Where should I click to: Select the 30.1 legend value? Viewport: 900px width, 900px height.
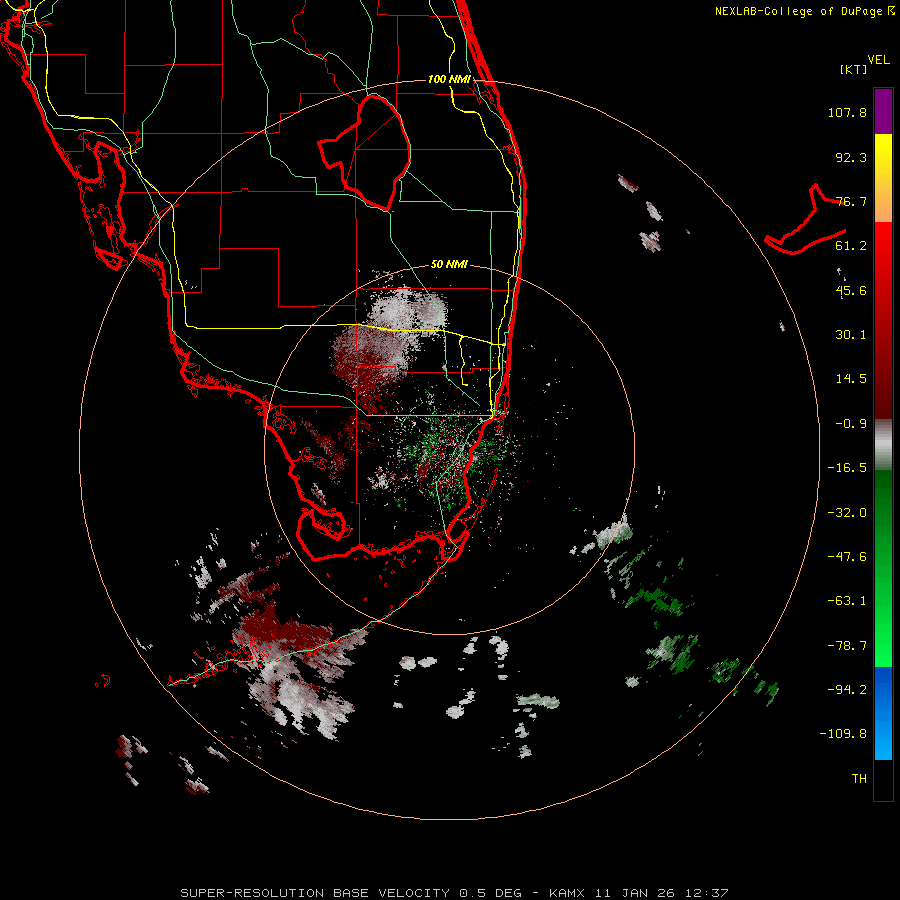click(851, 335)
